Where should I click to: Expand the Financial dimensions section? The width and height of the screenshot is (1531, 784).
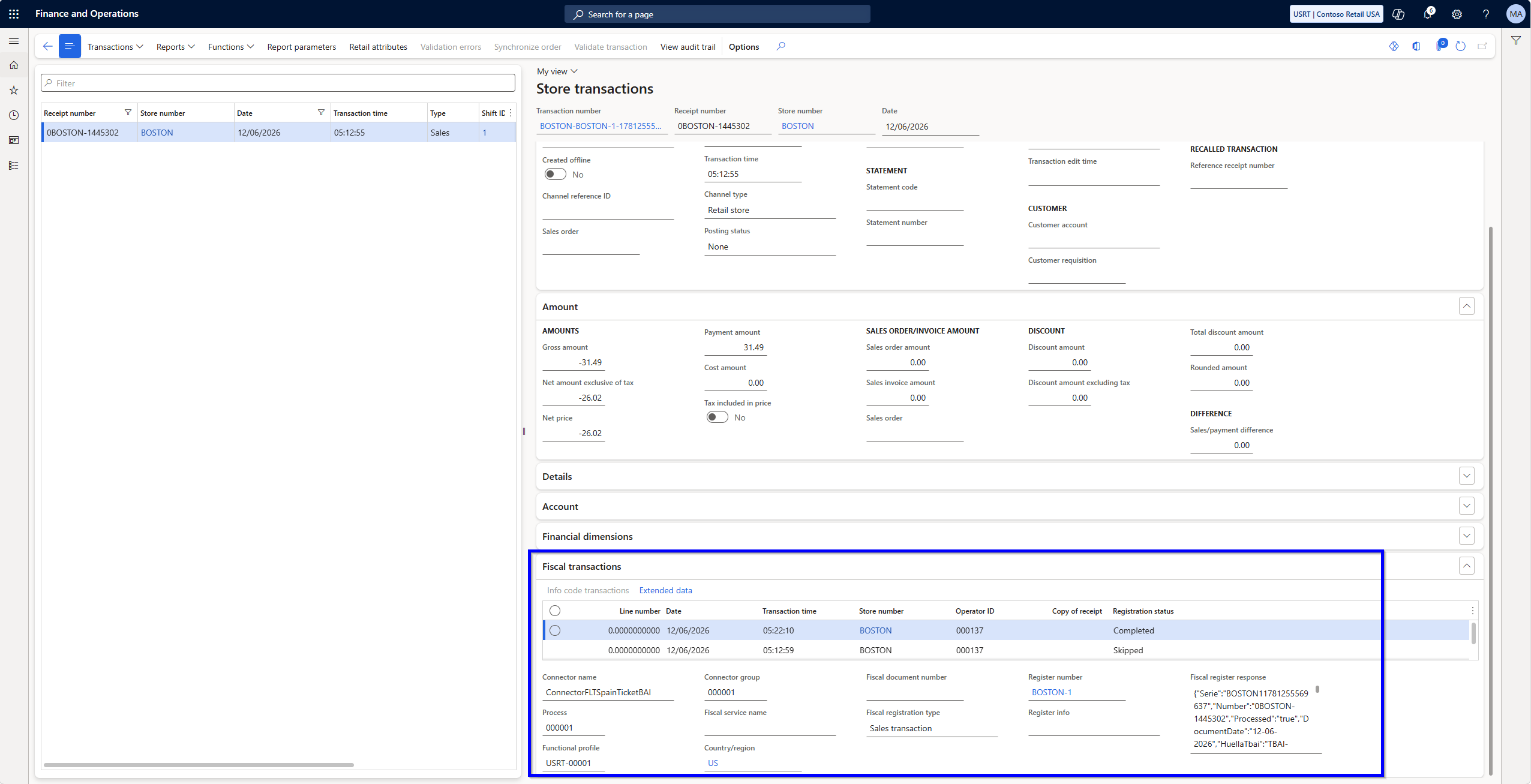tap(1466, 536)
